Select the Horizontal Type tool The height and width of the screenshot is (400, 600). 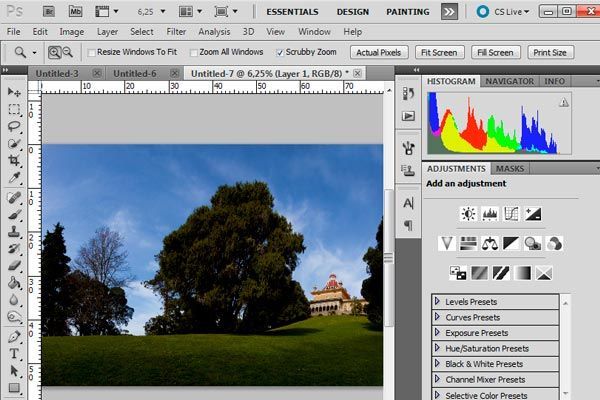click(14, 353)
